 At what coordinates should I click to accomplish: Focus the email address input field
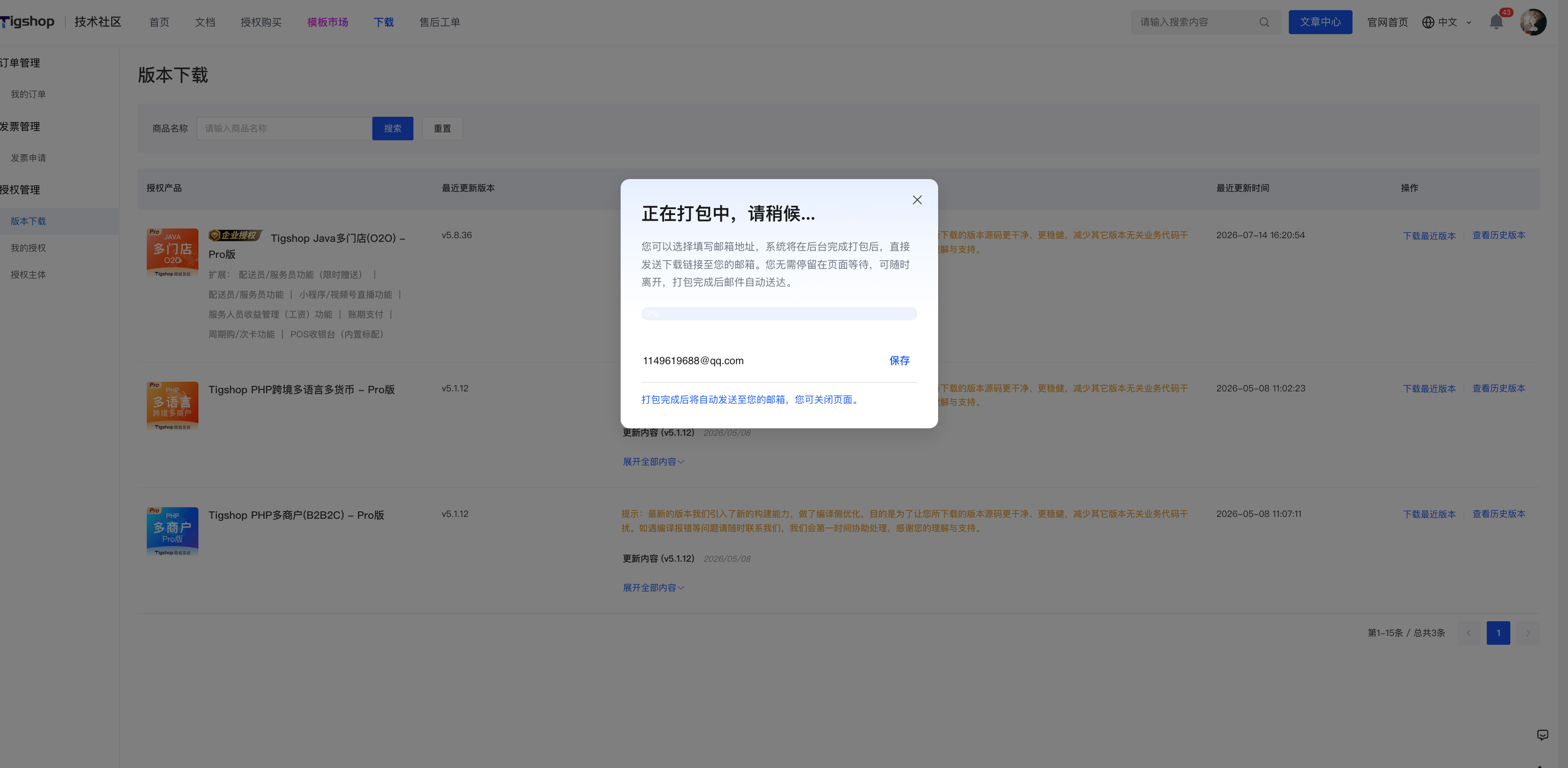[x=761, y=360]
